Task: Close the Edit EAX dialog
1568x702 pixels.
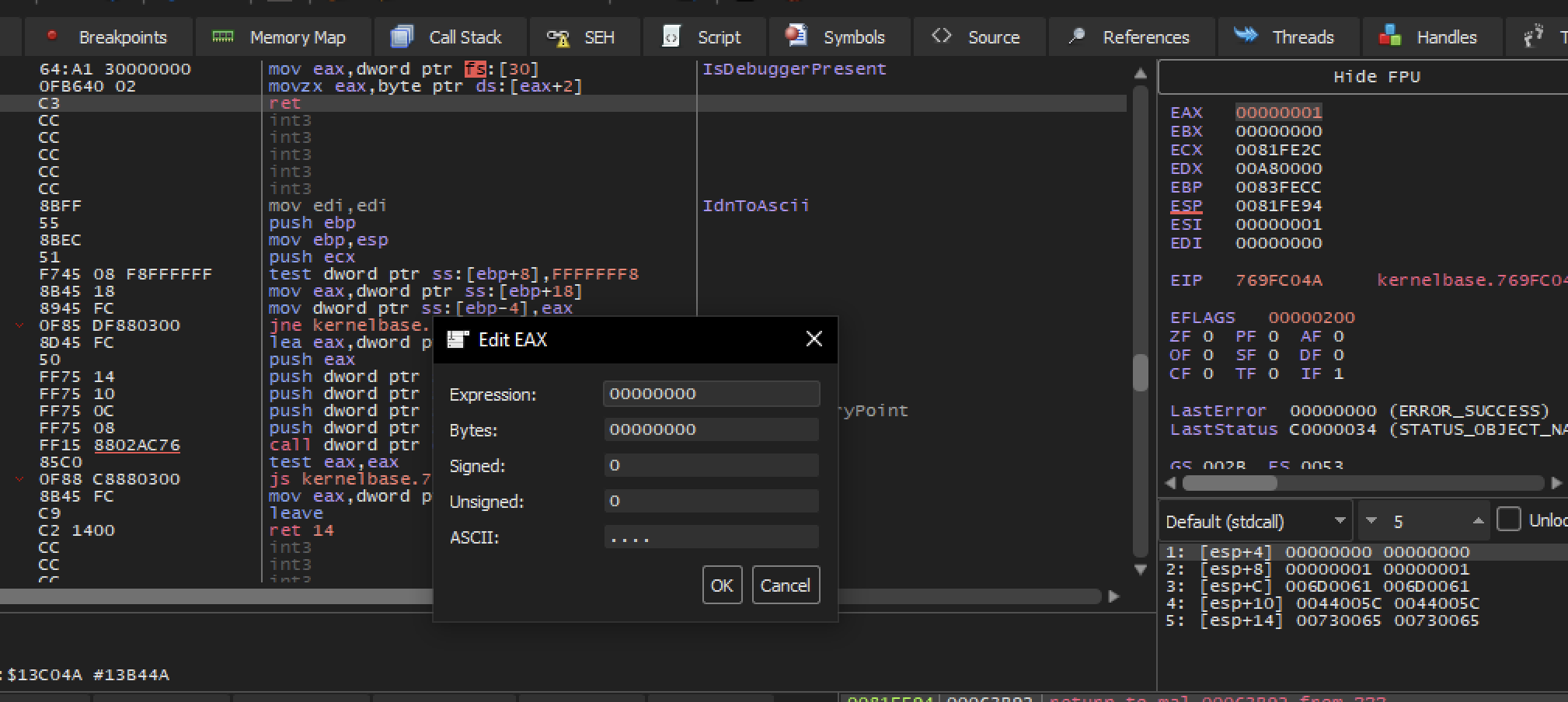Action: coord(814,339)
